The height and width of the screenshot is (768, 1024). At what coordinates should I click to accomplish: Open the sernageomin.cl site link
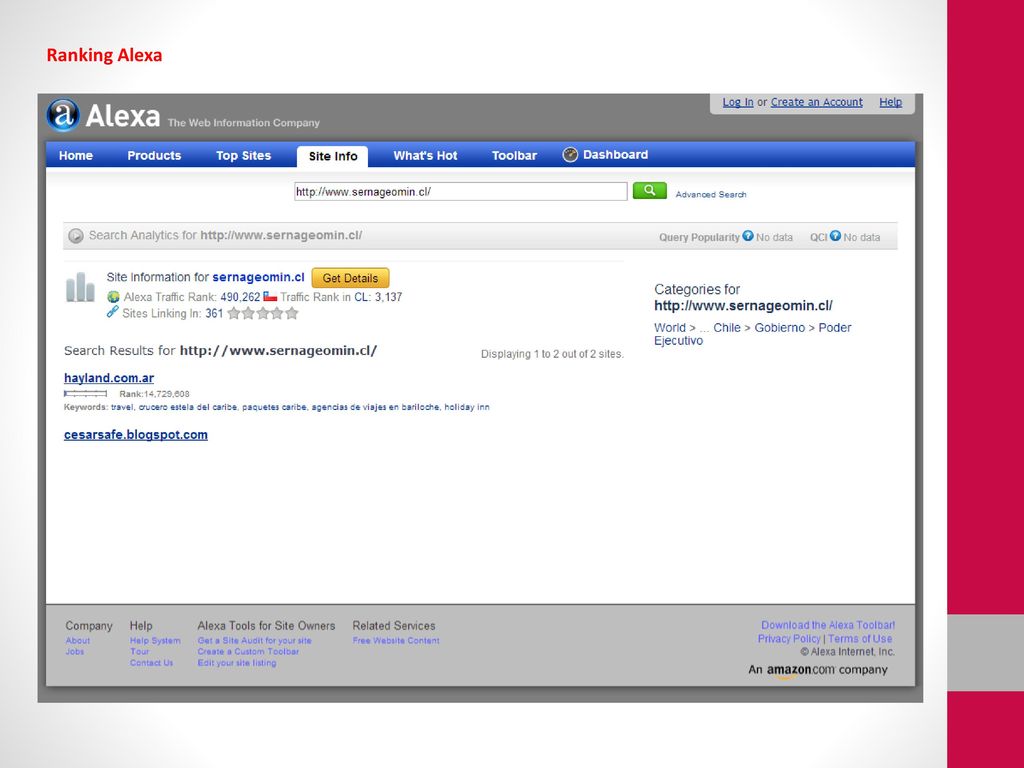(x=259, y=277)
